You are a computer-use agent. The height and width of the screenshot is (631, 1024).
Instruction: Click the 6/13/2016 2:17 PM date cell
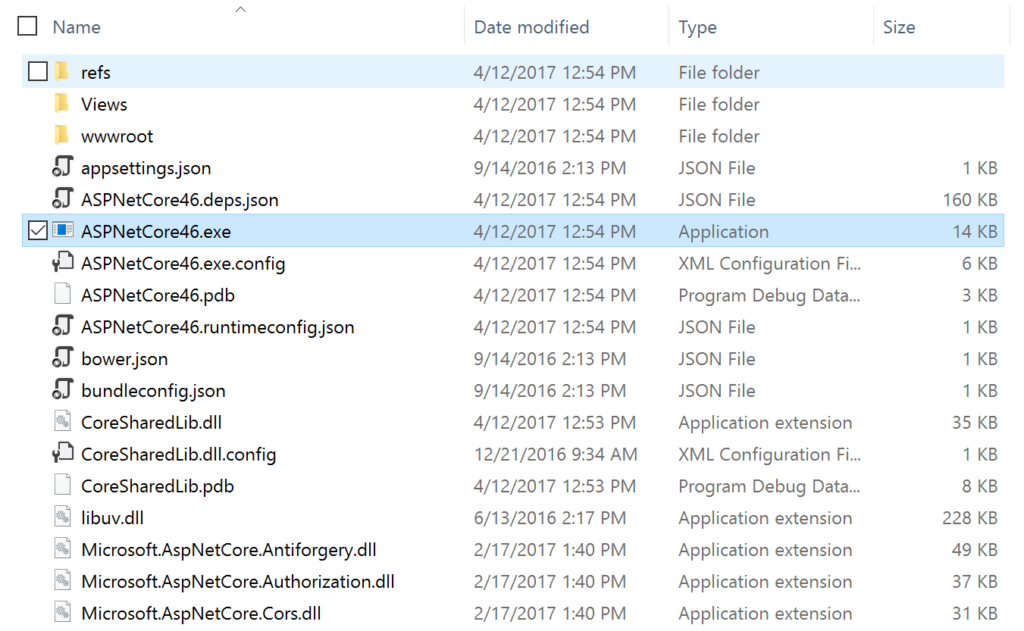pyautogui.click(x=550, y=518)
